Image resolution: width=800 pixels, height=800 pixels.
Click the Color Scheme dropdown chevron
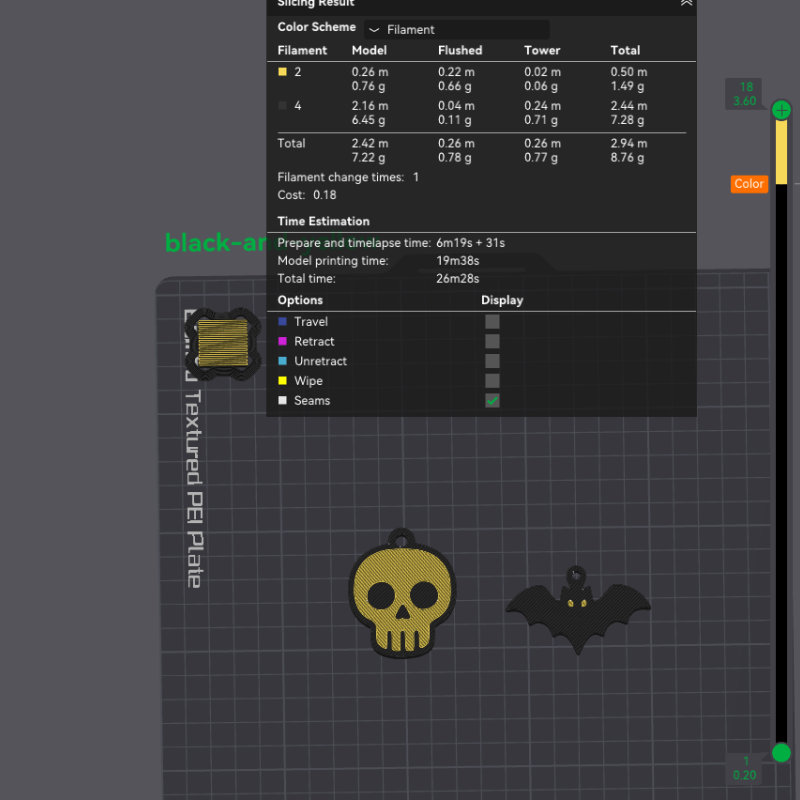[x=375, y=31]
